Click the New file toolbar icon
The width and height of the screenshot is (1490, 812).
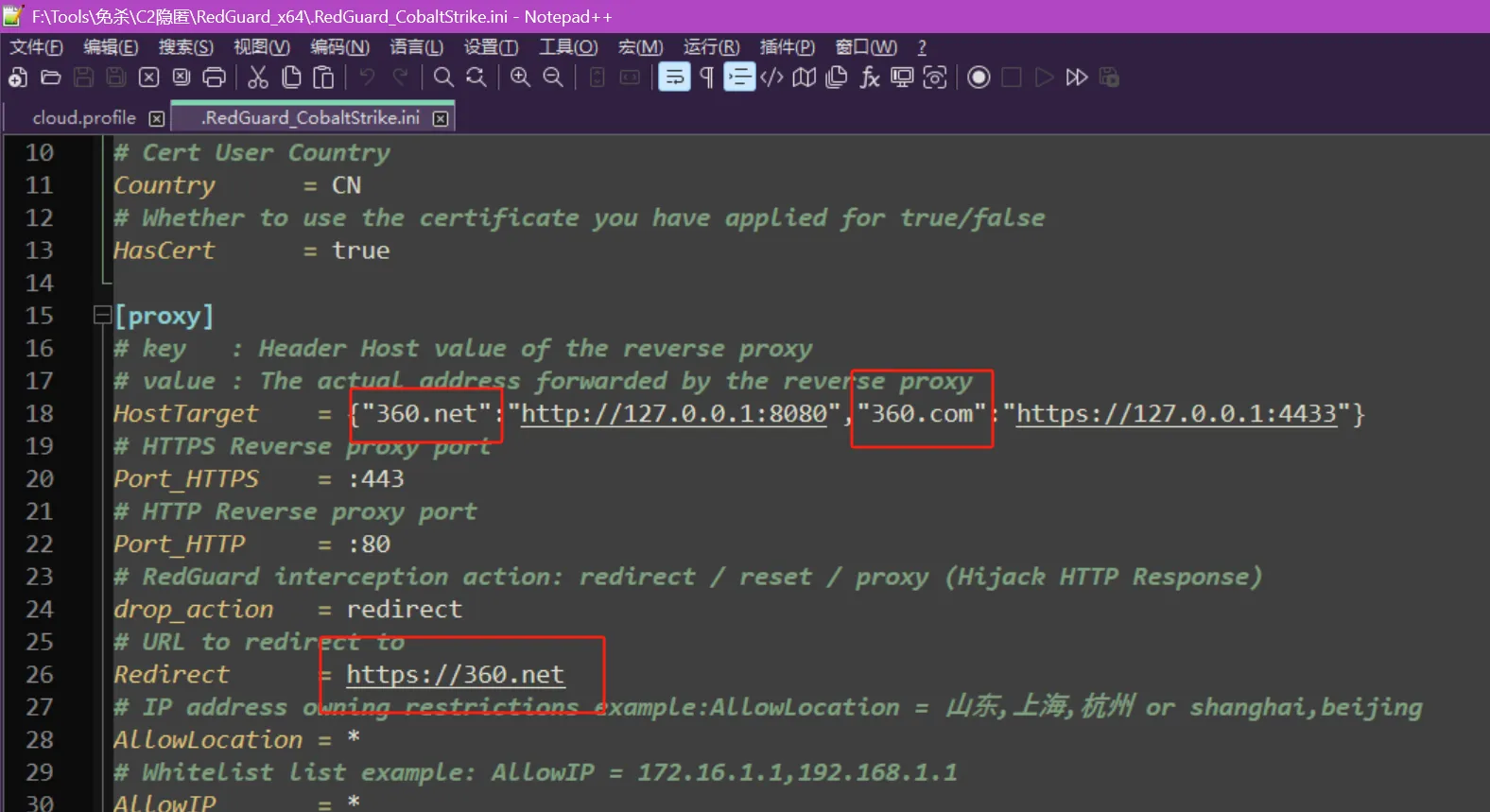coord(18,78)
